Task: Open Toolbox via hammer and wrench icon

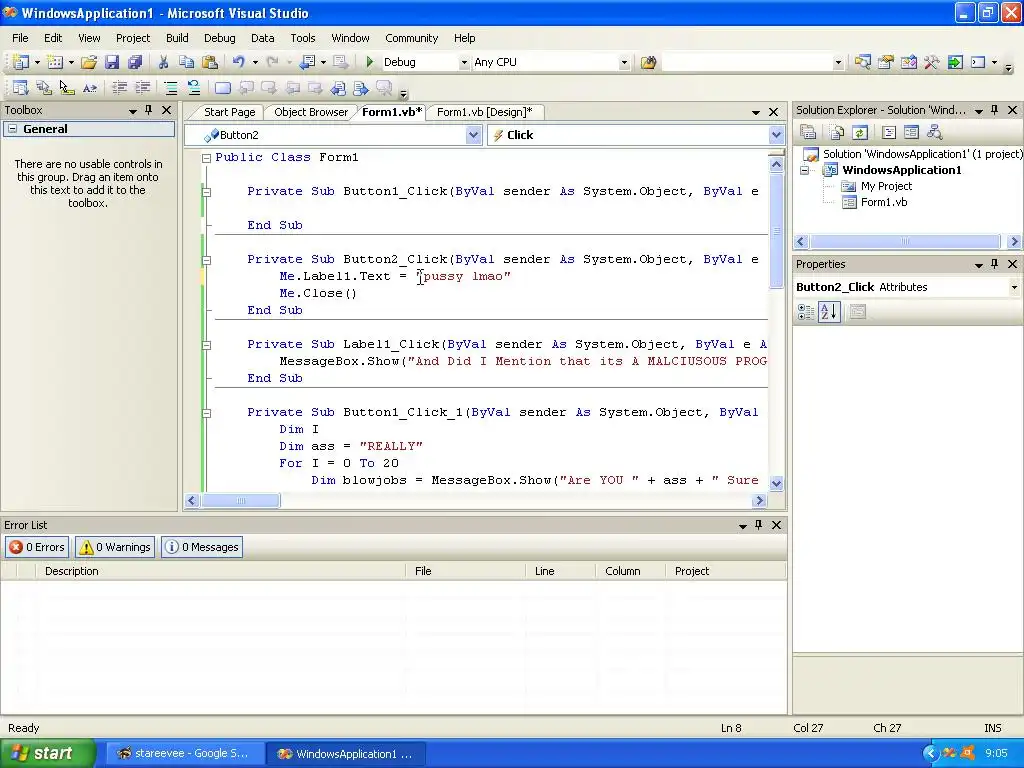Action: [932, 62]
